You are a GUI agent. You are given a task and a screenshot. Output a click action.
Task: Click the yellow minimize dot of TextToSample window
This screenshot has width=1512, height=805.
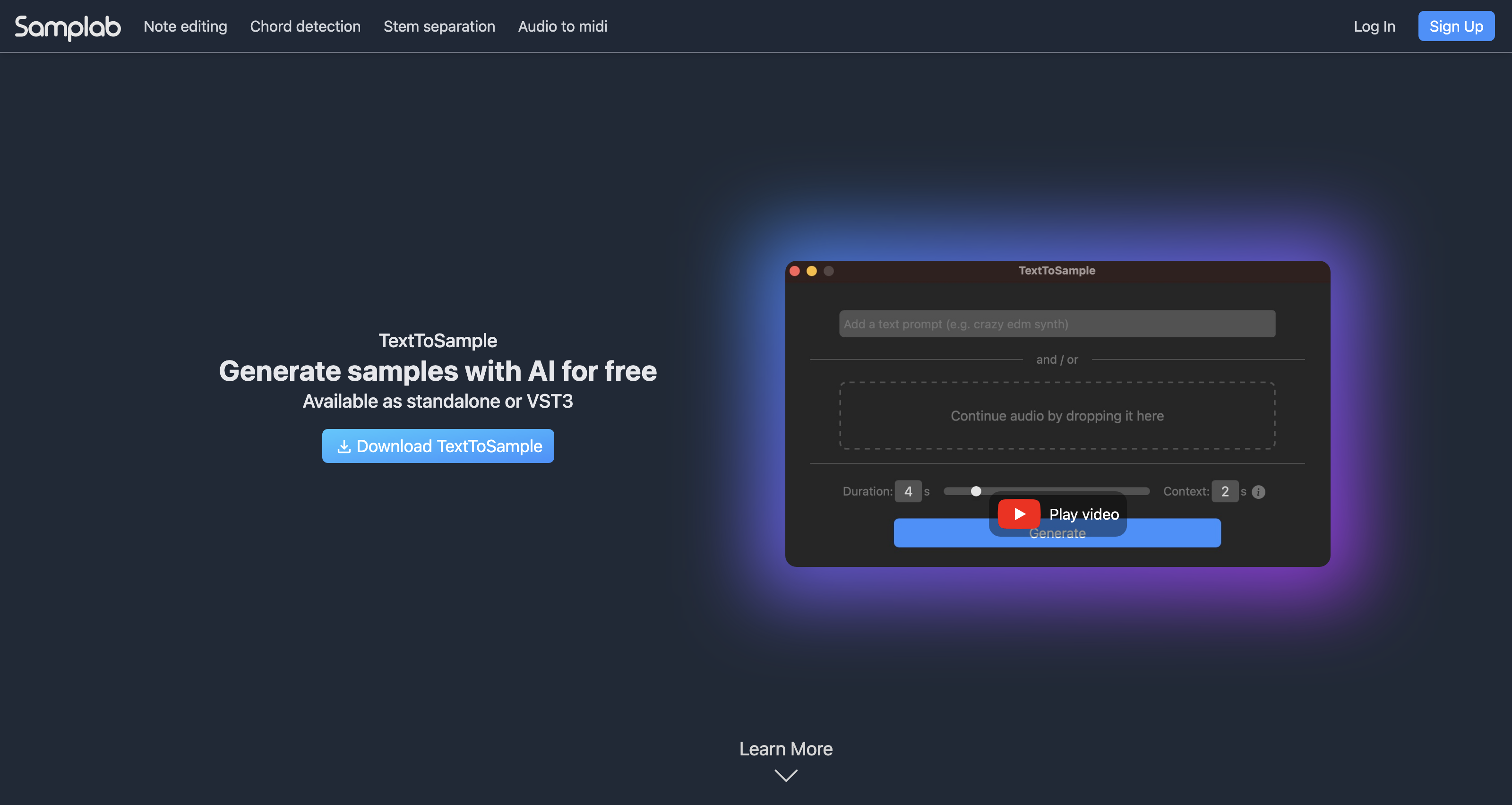point(812,271)
